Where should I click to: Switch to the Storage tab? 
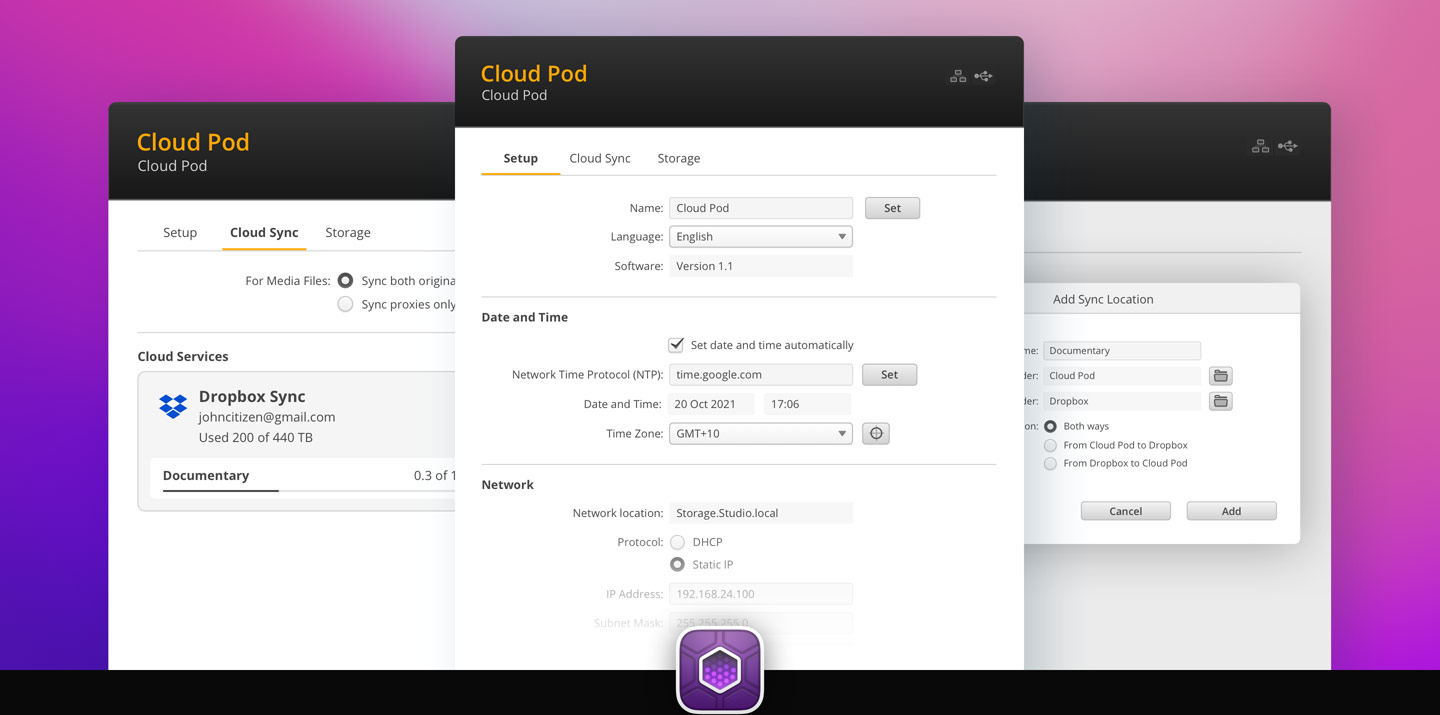pos(678,158)
